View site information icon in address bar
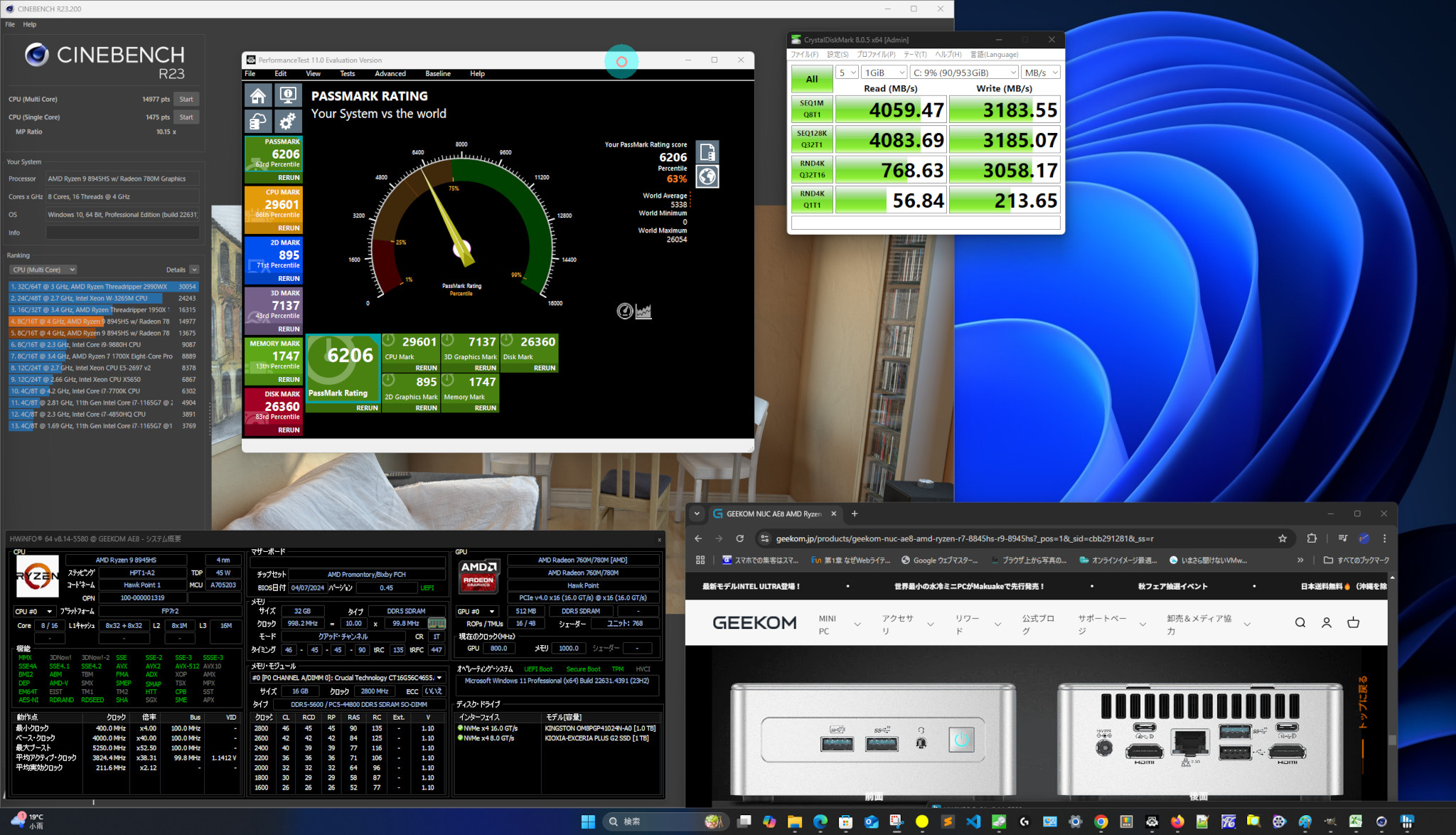The image size is (1456, 835). click(x=764, y=538)
